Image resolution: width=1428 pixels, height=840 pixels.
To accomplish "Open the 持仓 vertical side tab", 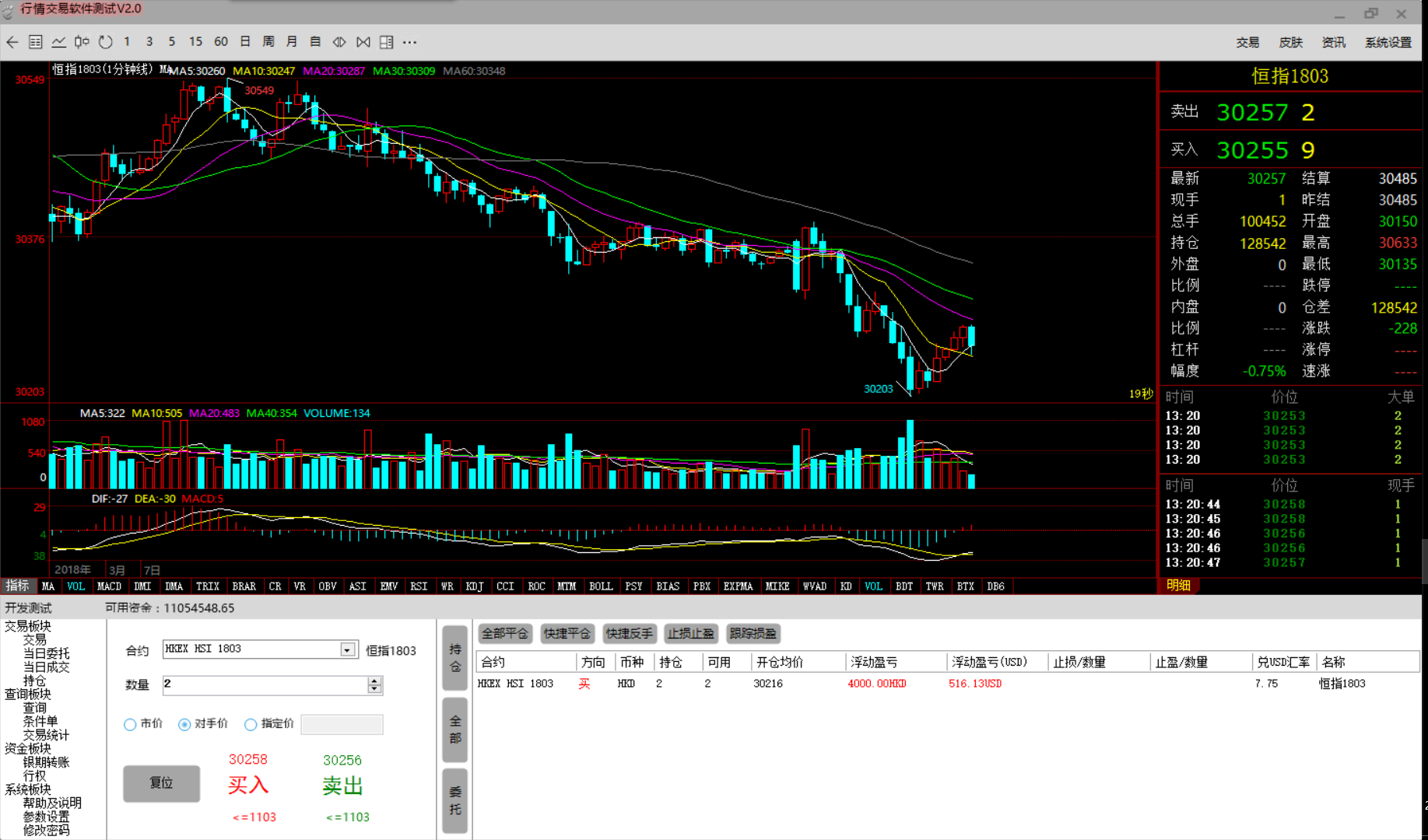I will click(x=455, y=658).
